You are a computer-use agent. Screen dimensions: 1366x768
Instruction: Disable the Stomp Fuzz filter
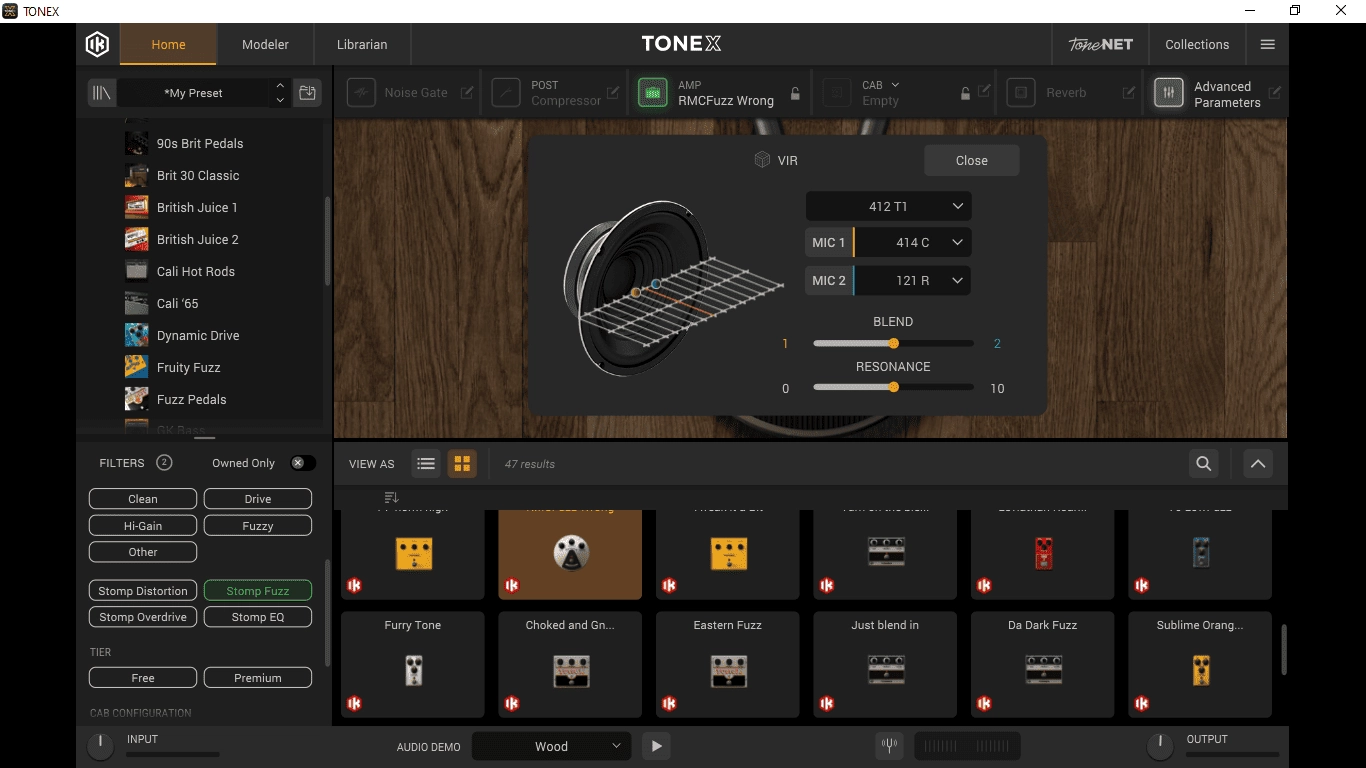tap(258, 591)
